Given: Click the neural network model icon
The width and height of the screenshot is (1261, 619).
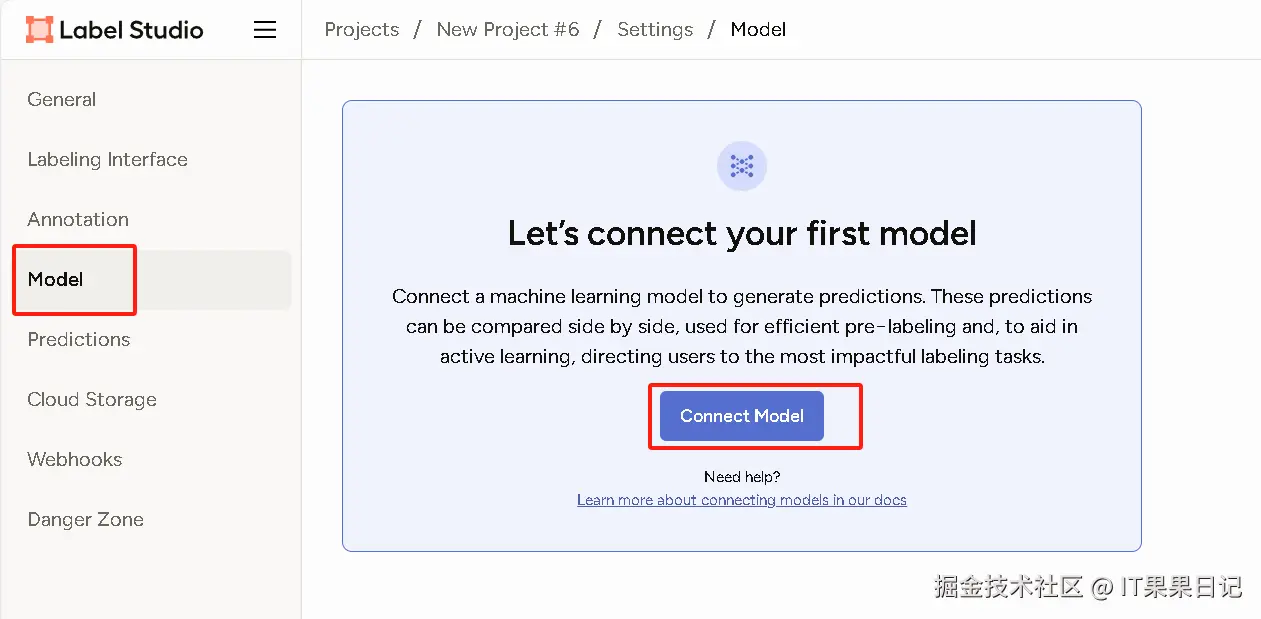Looking at the screenshot, I should 742,166.
